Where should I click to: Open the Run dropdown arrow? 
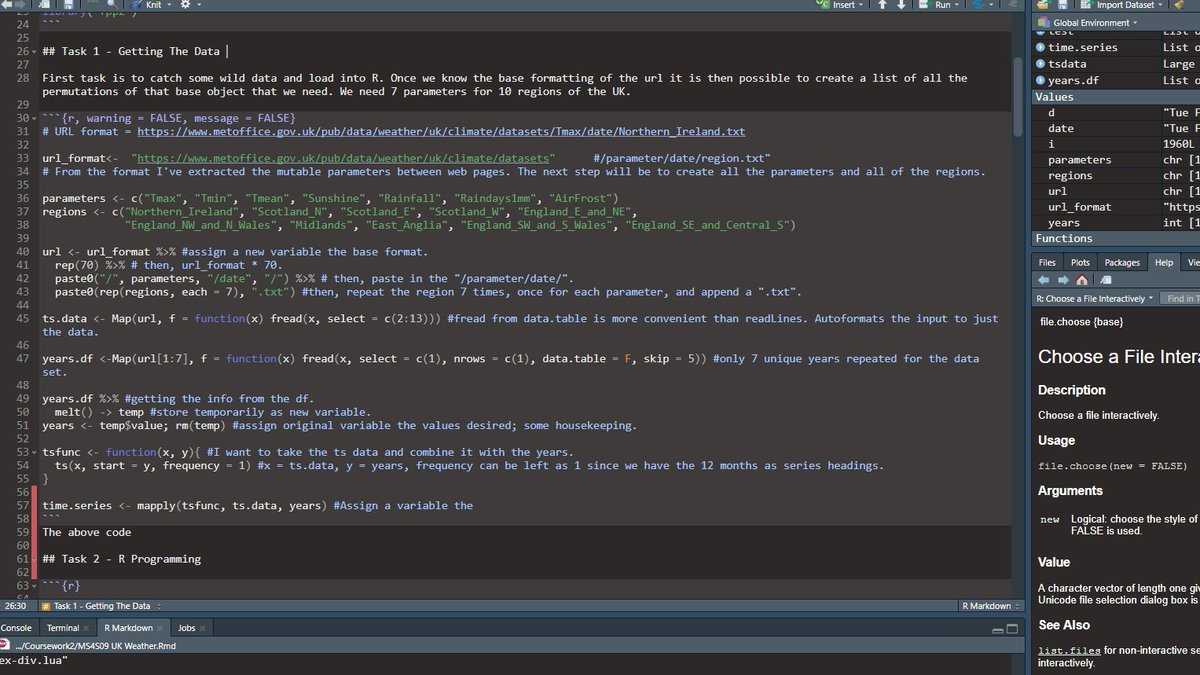(958, 5)
